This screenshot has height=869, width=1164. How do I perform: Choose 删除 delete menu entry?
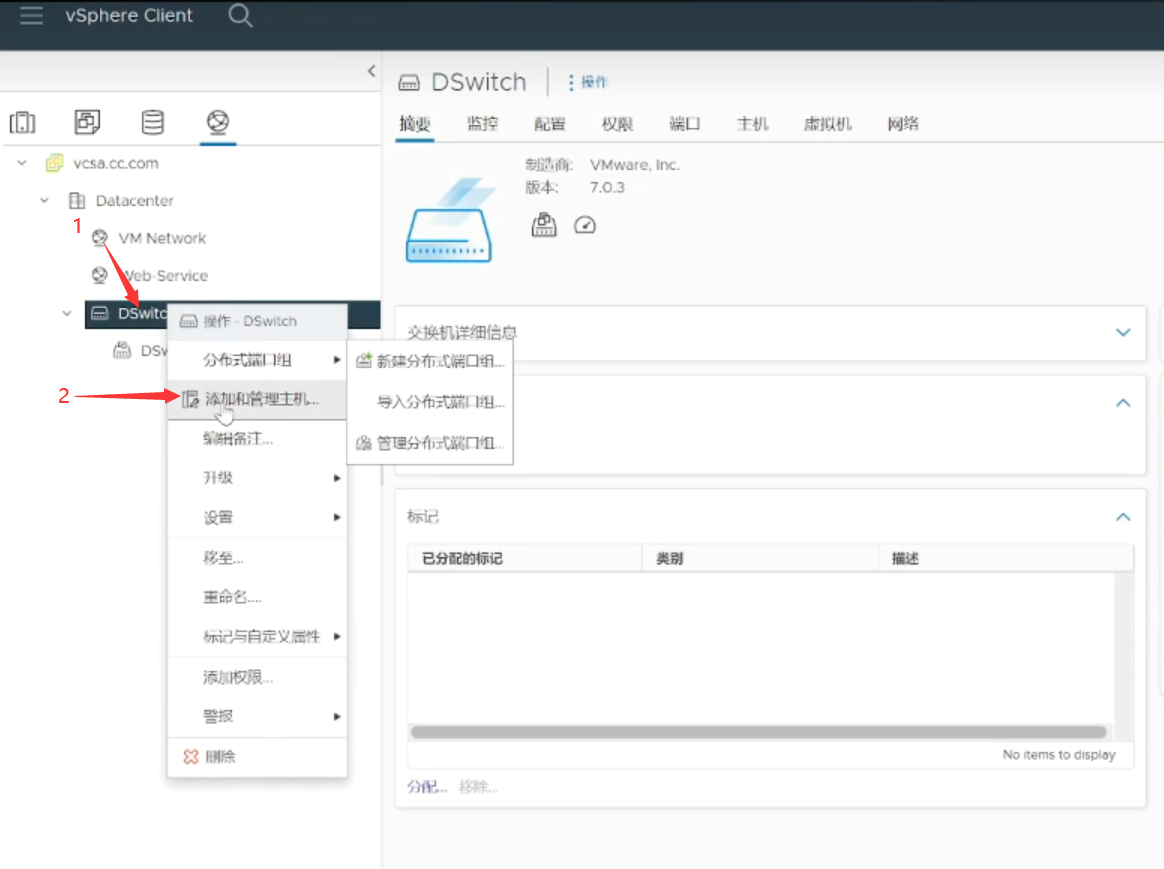258,756
